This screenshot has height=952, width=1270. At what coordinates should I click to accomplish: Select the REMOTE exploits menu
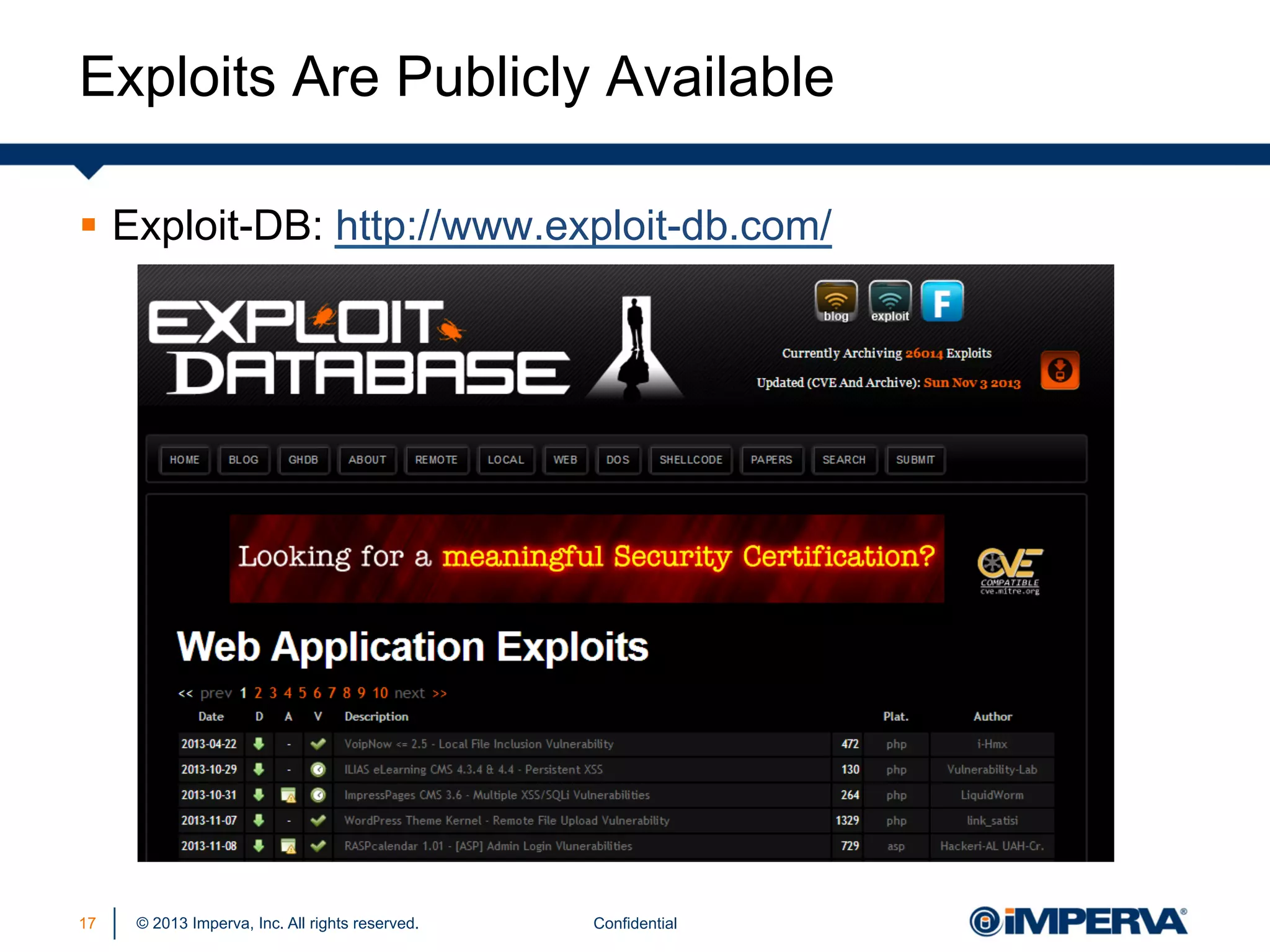click(437, 460)
